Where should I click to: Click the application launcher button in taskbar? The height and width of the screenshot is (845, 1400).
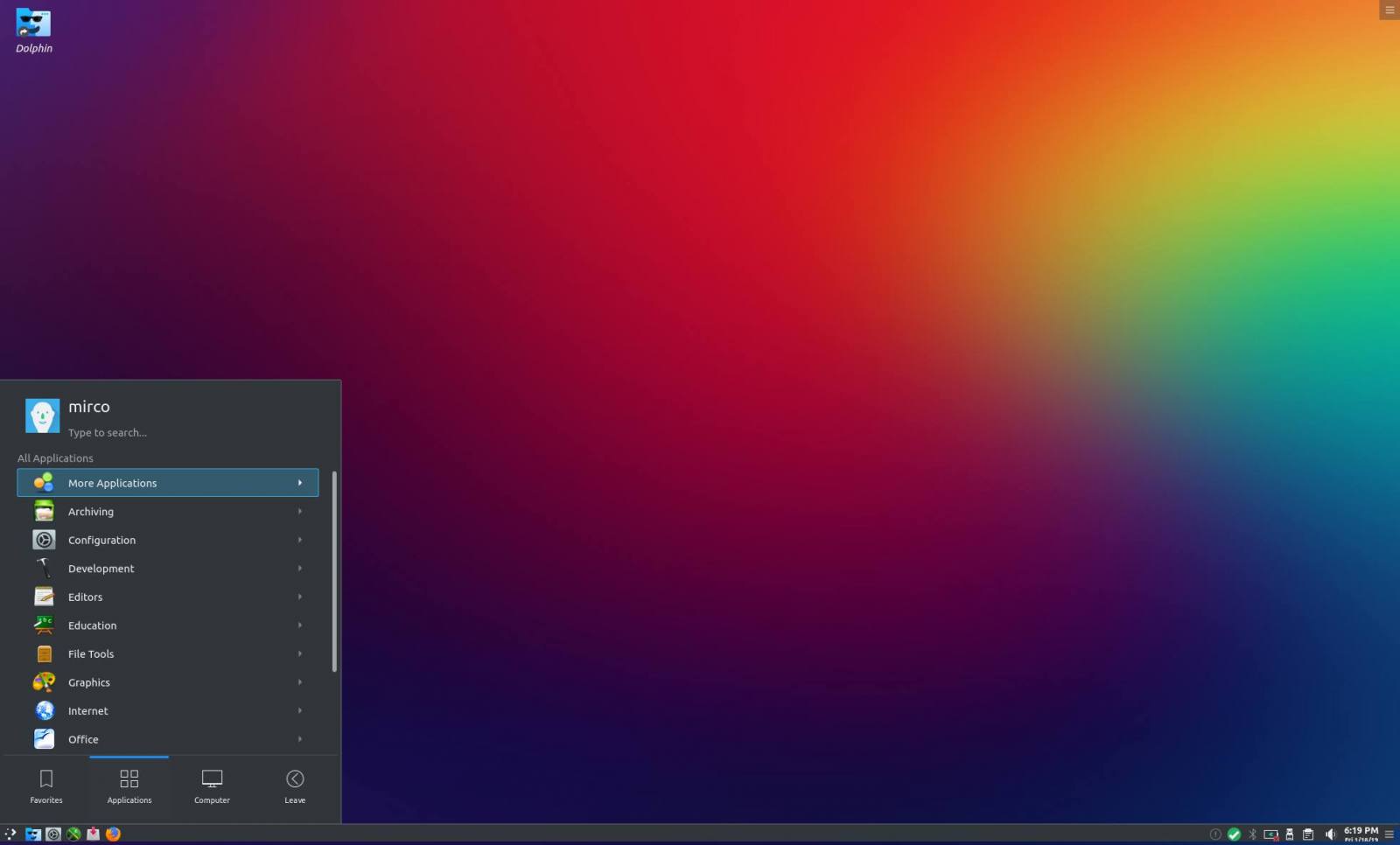click(10, 834)
